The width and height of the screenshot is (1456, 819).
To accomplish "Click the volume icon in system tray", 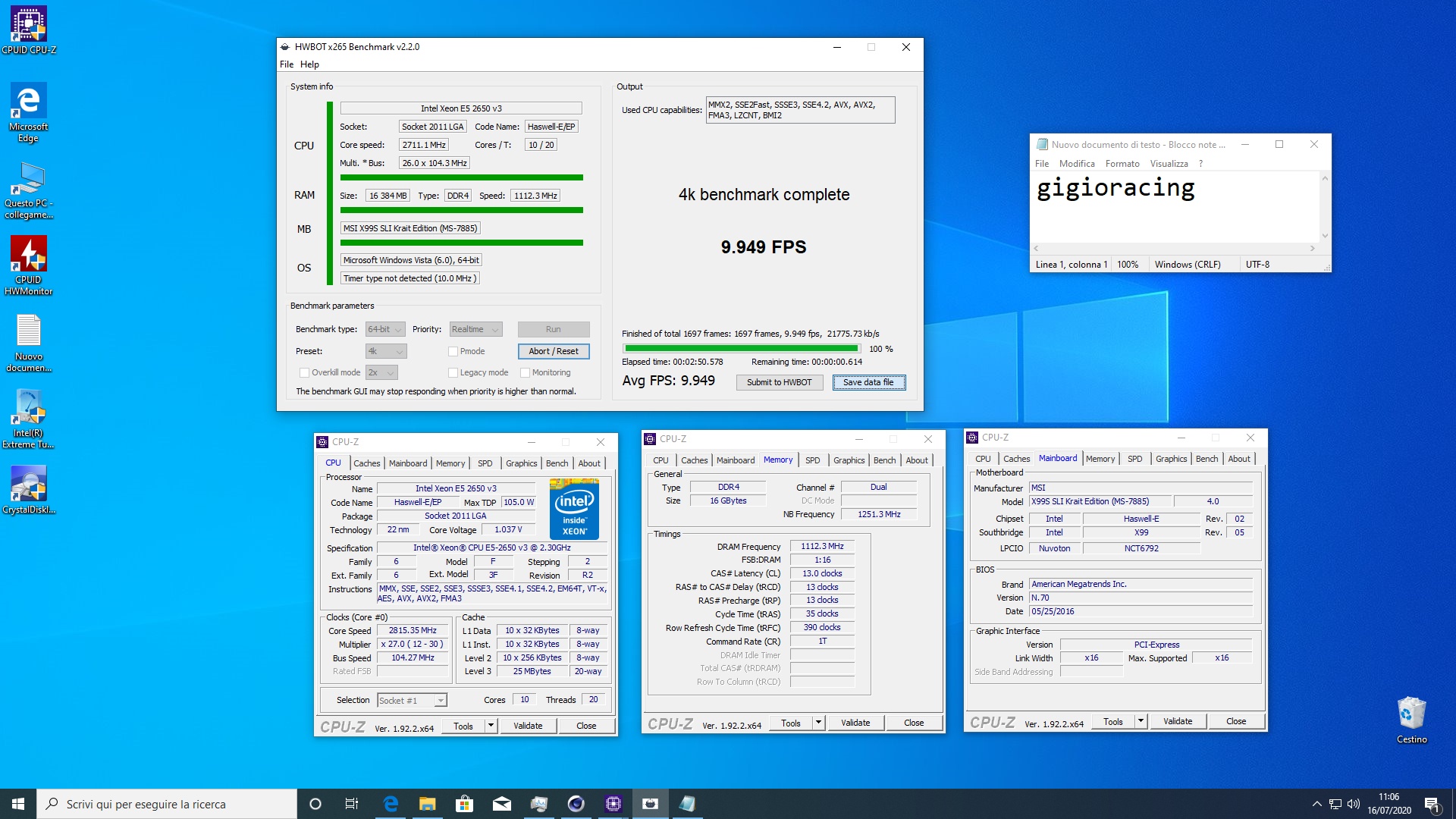I will [1354, 804].
